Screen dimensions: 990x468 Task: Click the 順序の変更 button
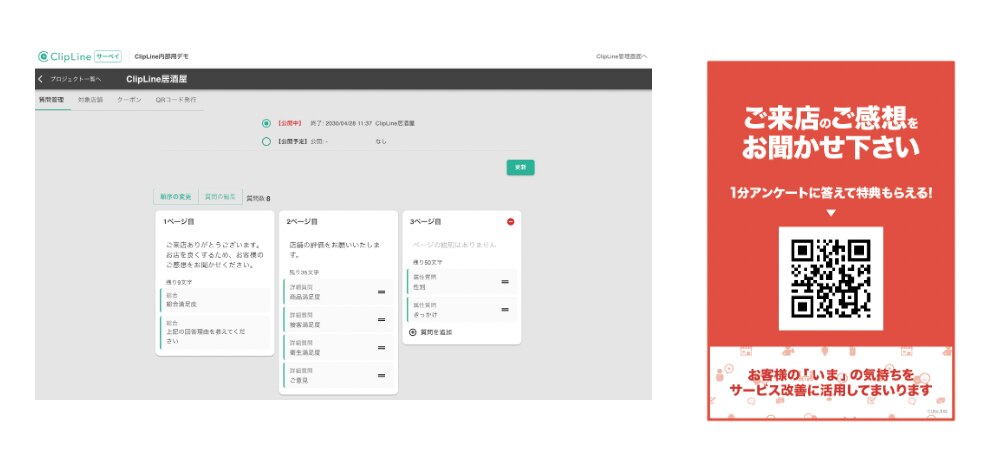176,196
